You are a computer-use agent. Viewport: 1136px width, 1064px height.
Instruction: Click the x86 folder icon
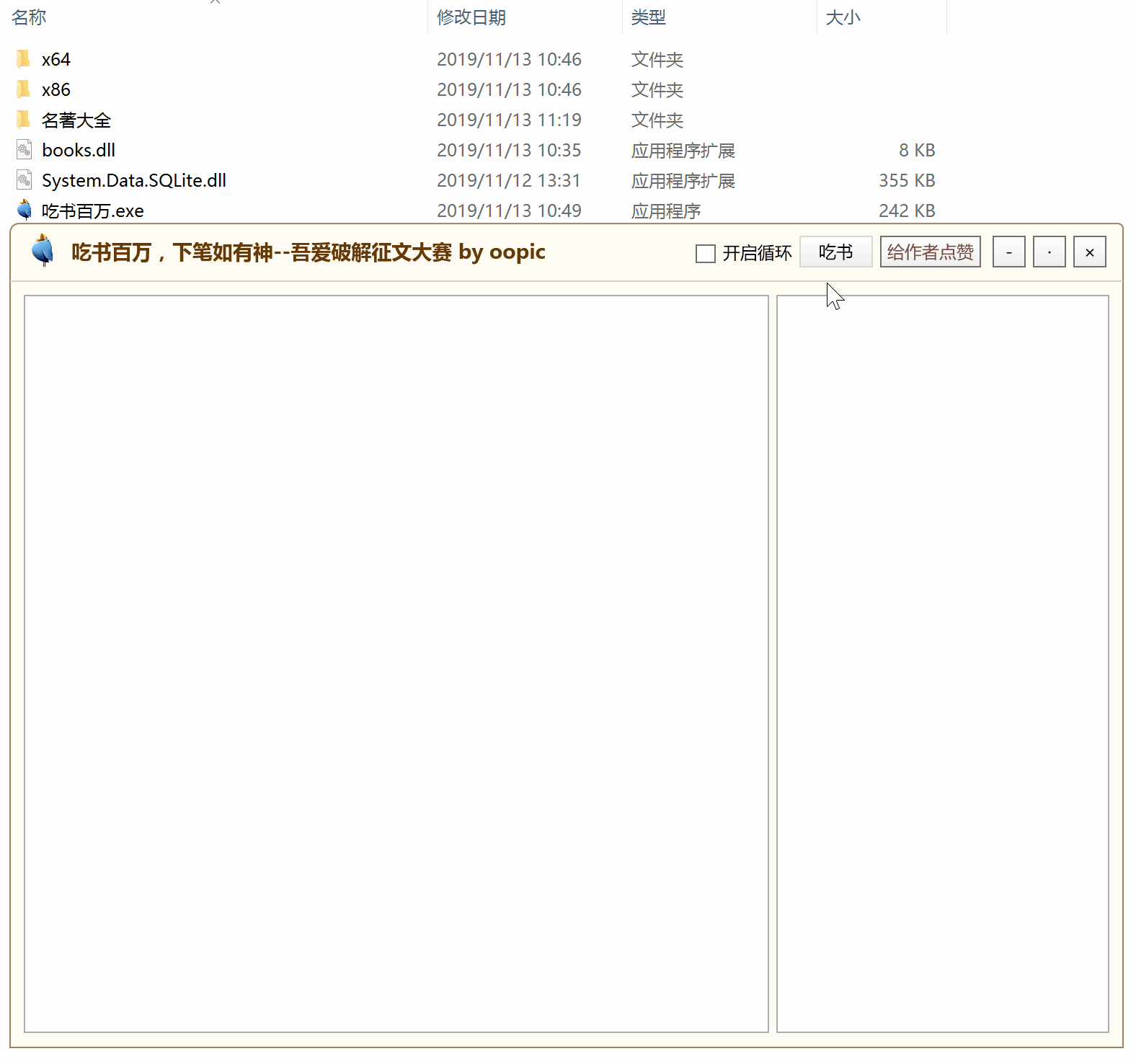[23, 89]
